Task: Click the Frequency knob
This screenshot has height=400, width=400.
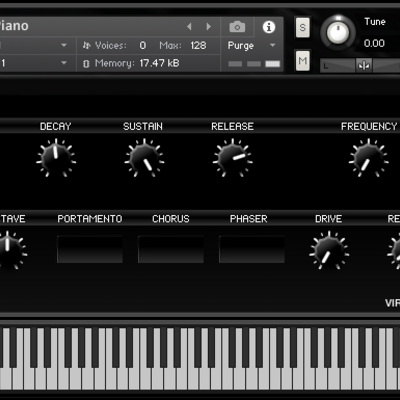Action: (368, 158)
